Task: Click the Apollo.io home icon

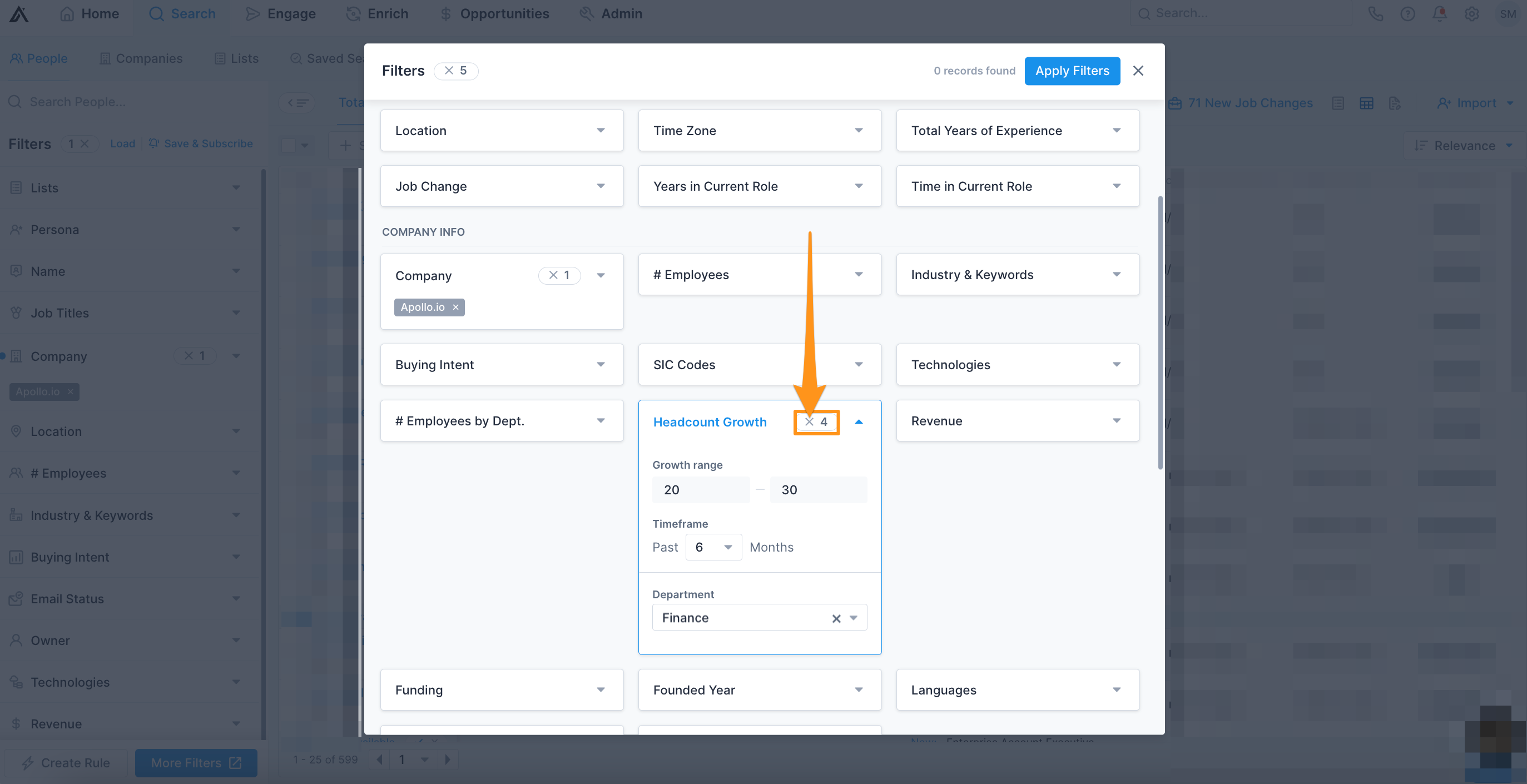Action: 19,14
